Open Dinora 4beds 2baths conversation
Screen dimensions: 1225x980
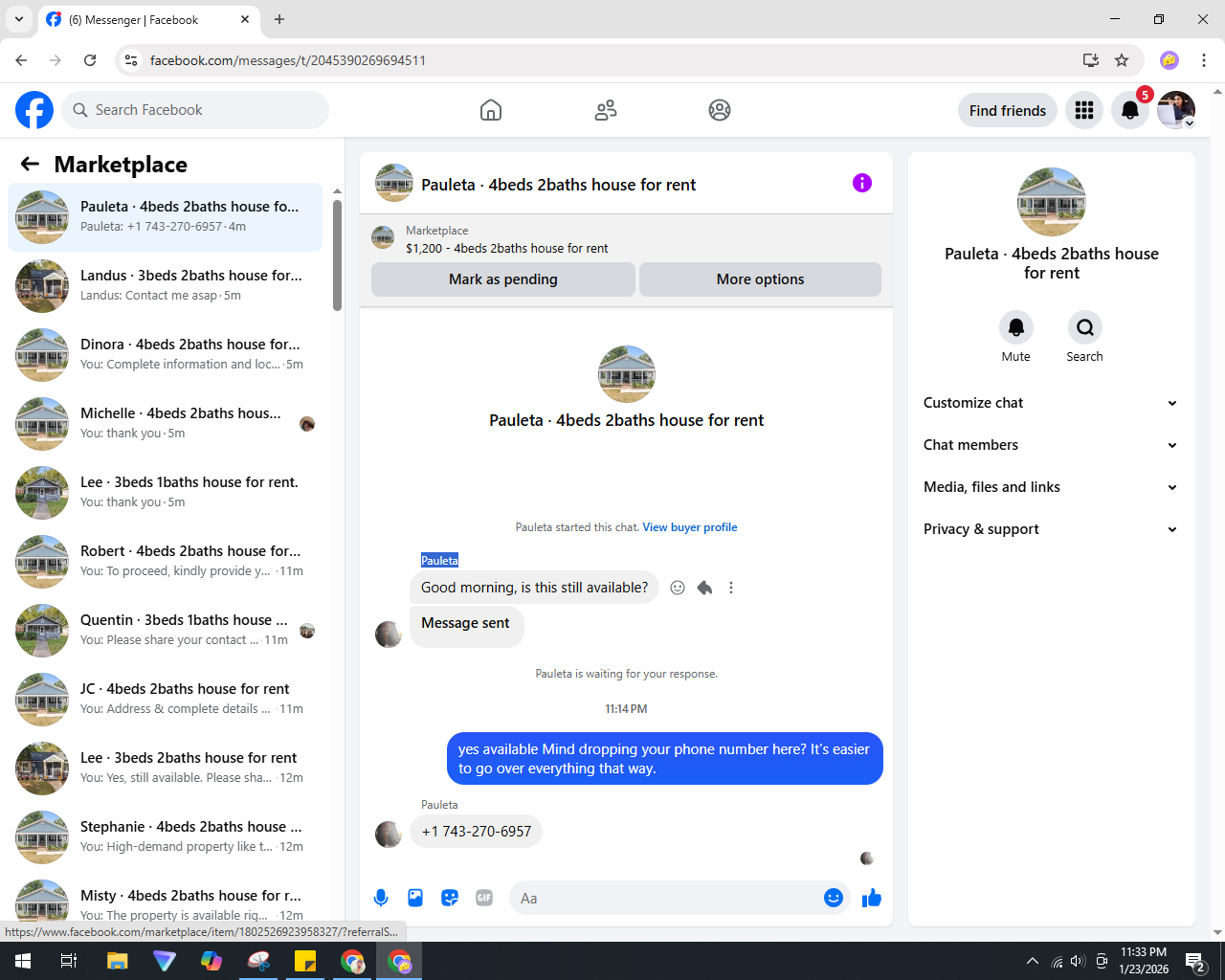[166, 354]
